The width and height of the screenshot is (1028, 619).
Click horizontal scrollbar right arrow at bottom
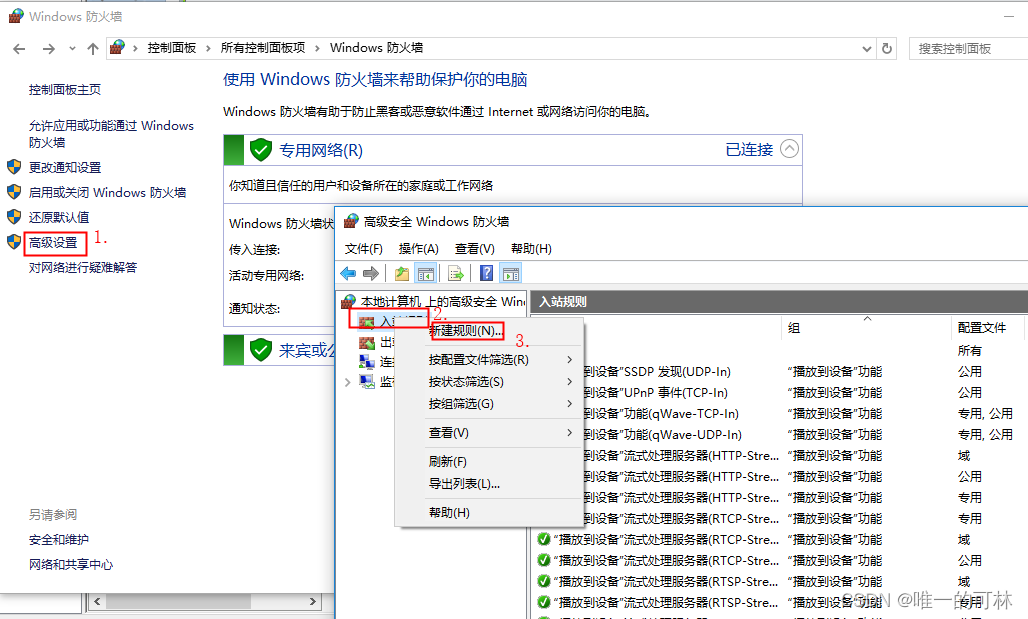[313, 601]
